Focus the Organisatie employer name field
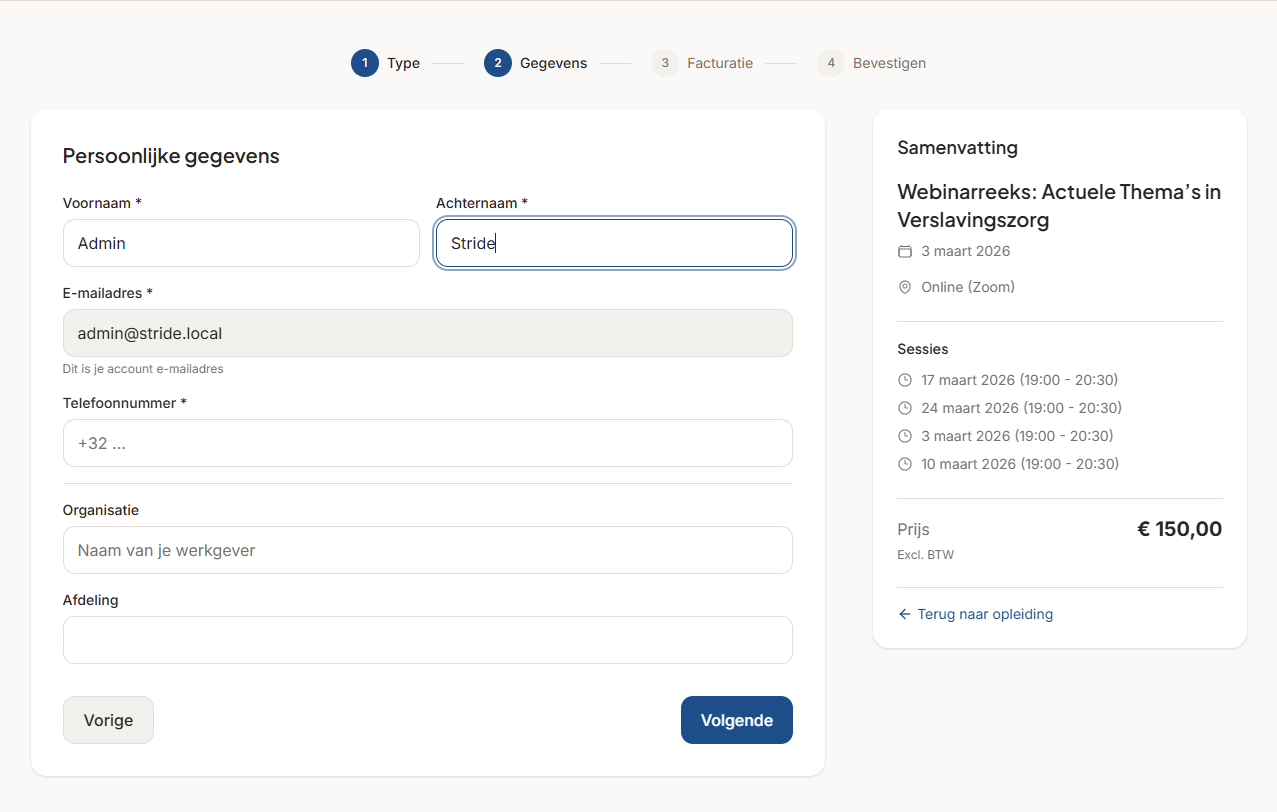Image resolution: width=1277 pixels, height=812 pixels. pos(427,550)
